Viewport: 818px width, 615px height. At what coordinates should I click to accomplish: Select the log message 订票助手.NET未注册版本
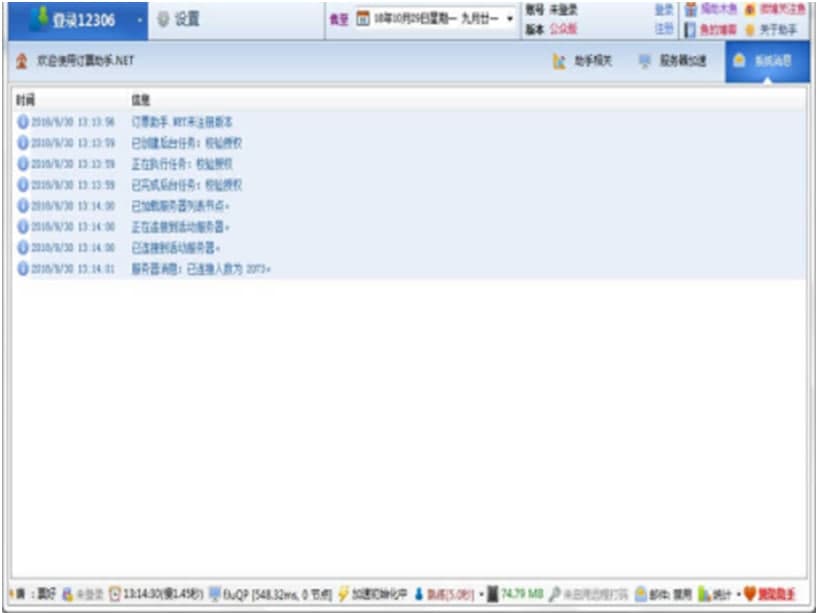[182, 122]
